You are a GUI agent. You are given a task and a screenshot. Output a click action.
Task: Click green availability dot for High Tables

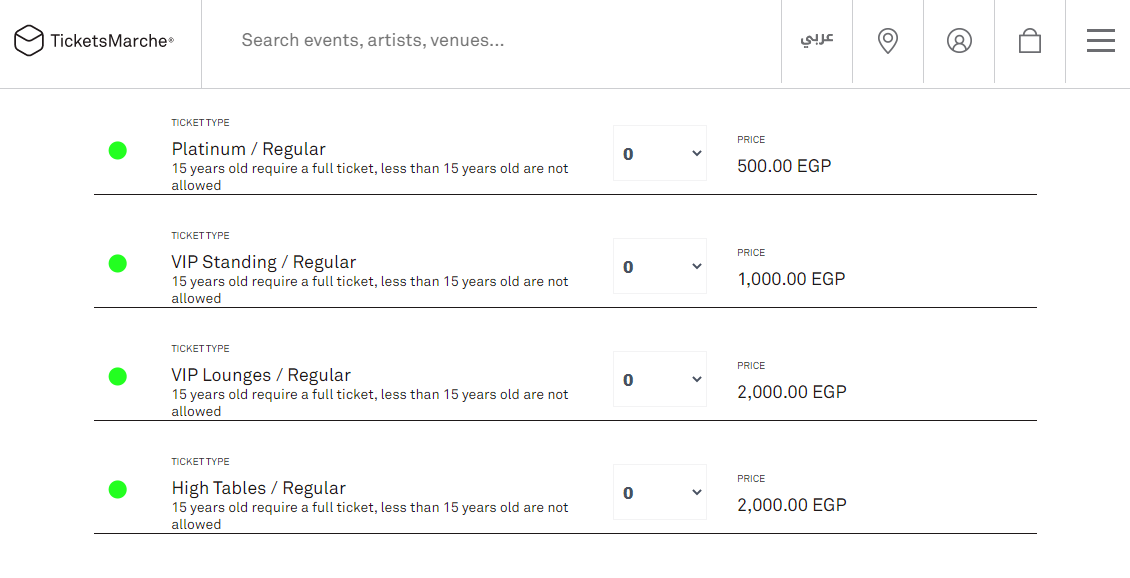118,490
